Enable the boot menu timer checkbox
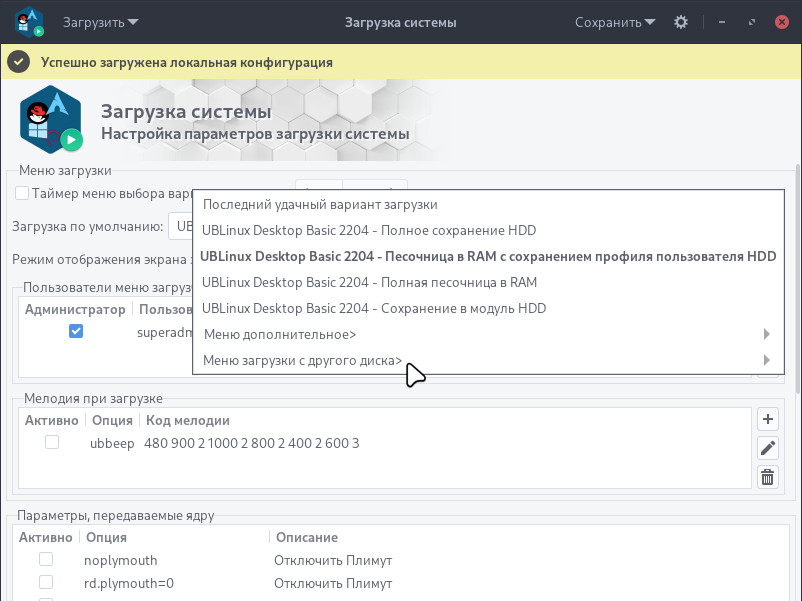 coord(22,193)
